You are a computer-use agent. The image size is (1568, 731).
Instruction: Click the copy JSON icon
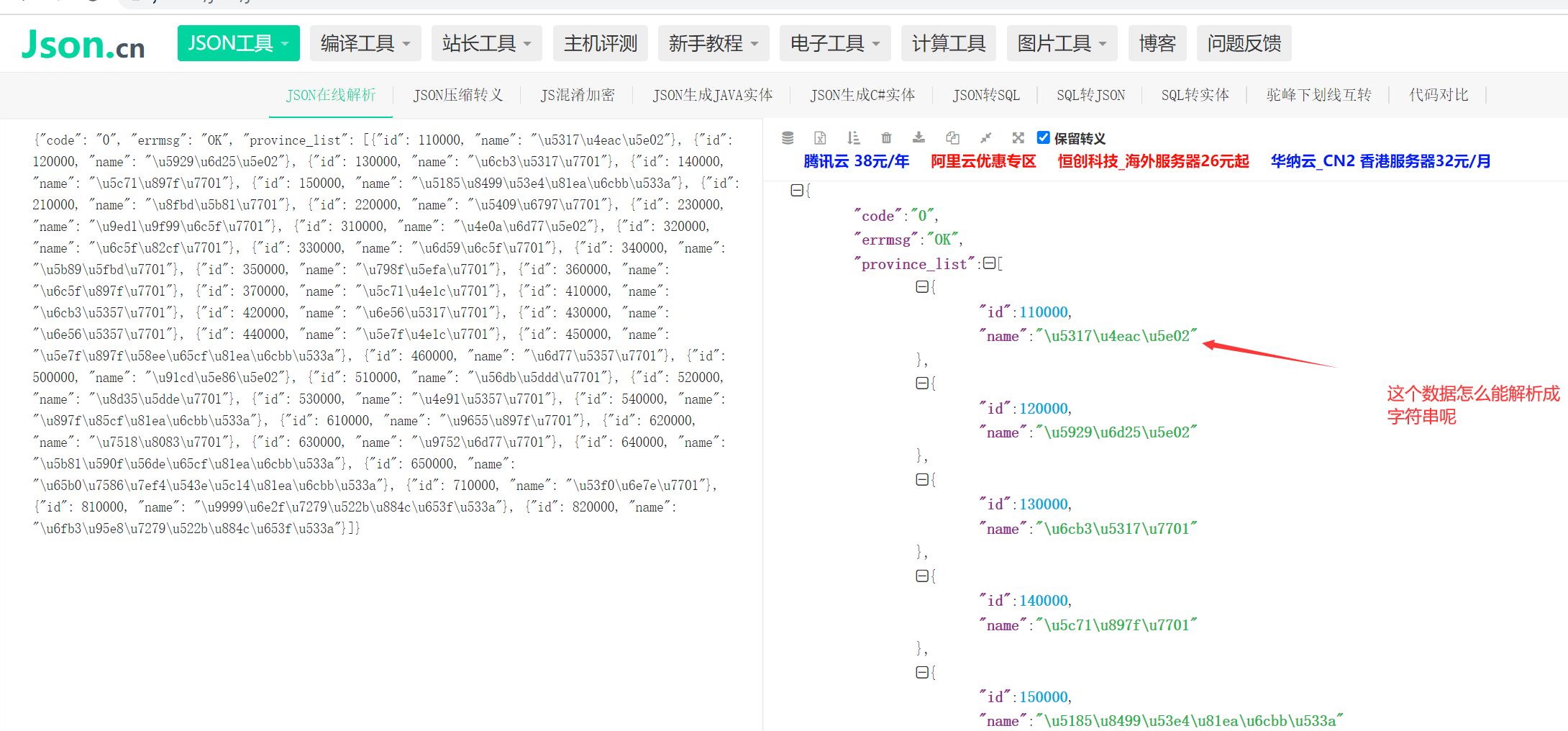(x=952, y=137)
